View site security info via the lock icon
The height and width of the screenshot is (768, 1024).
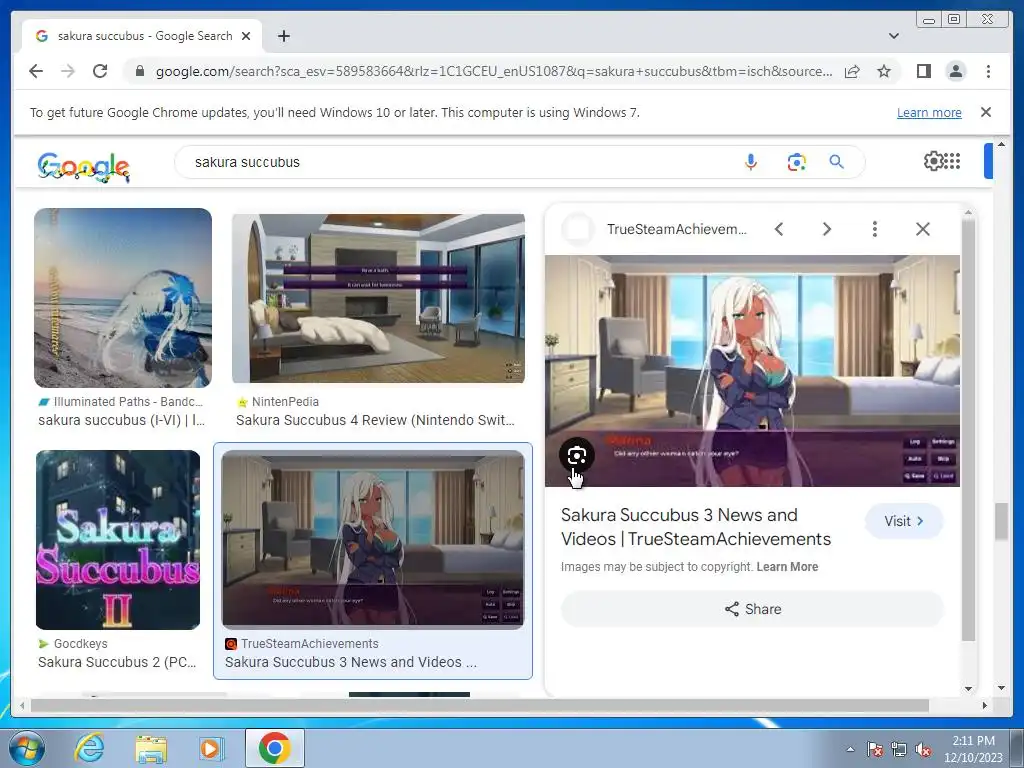139,71
